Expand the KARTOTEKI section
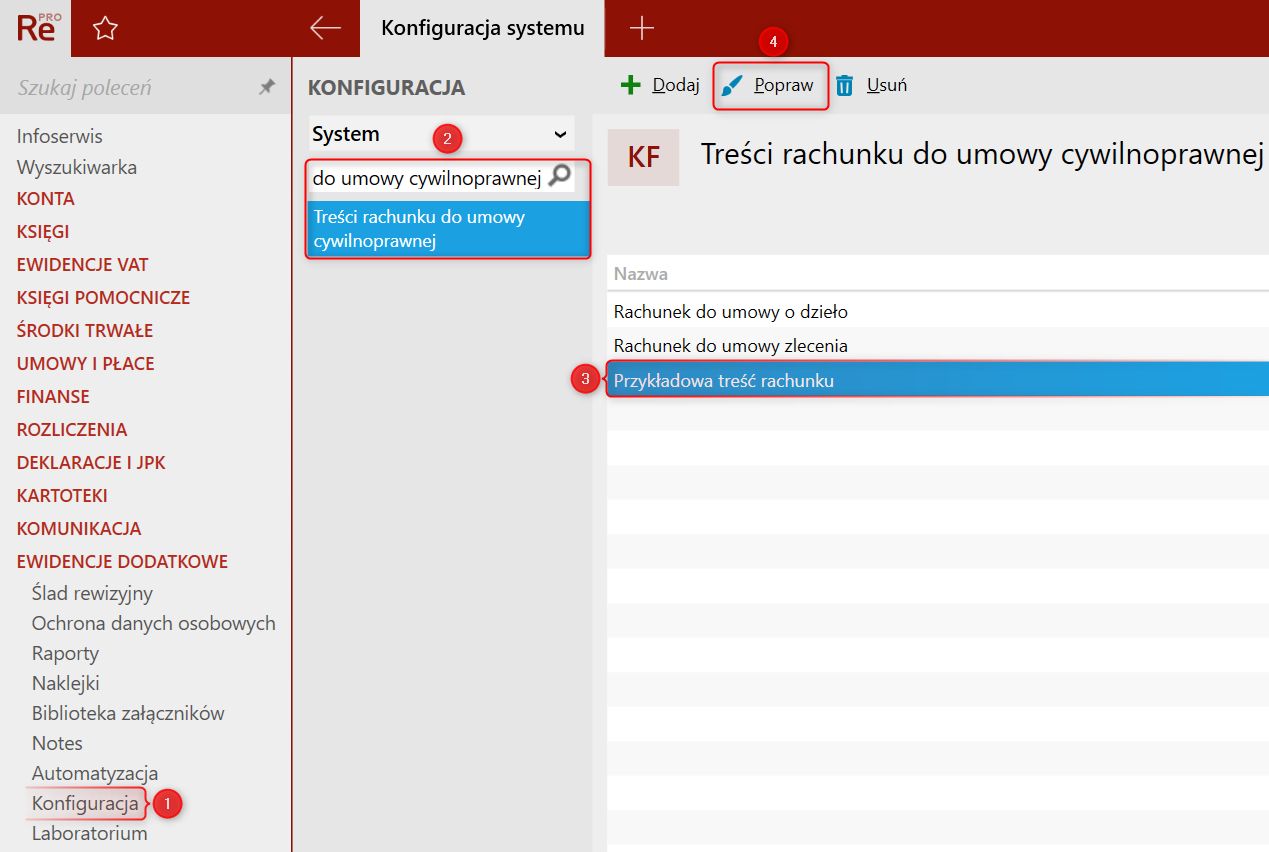1269x852 pixels. point(62,496)
